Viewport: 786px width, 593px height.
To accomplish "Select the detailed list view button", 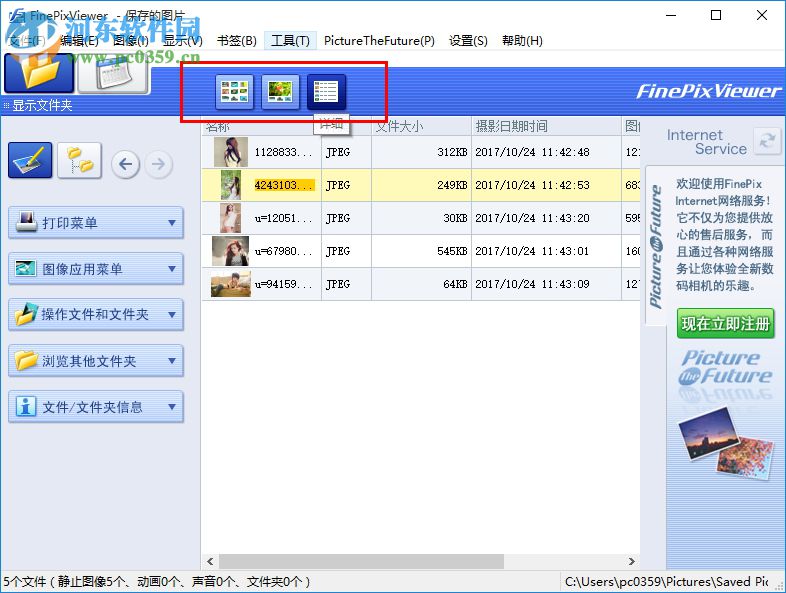I will [x=326, y=92].
